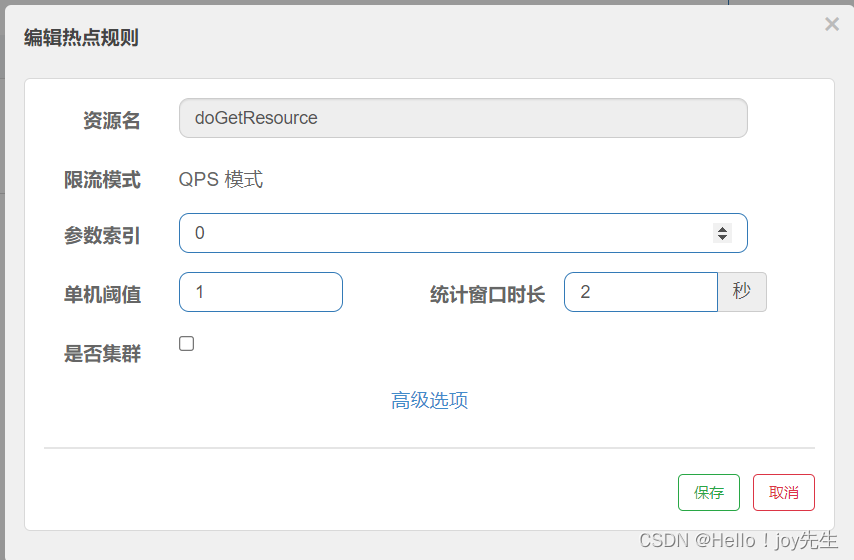Toggle the 是否集群 checkbox
This screenshot has height=560, width=854.
coord(186,344)
